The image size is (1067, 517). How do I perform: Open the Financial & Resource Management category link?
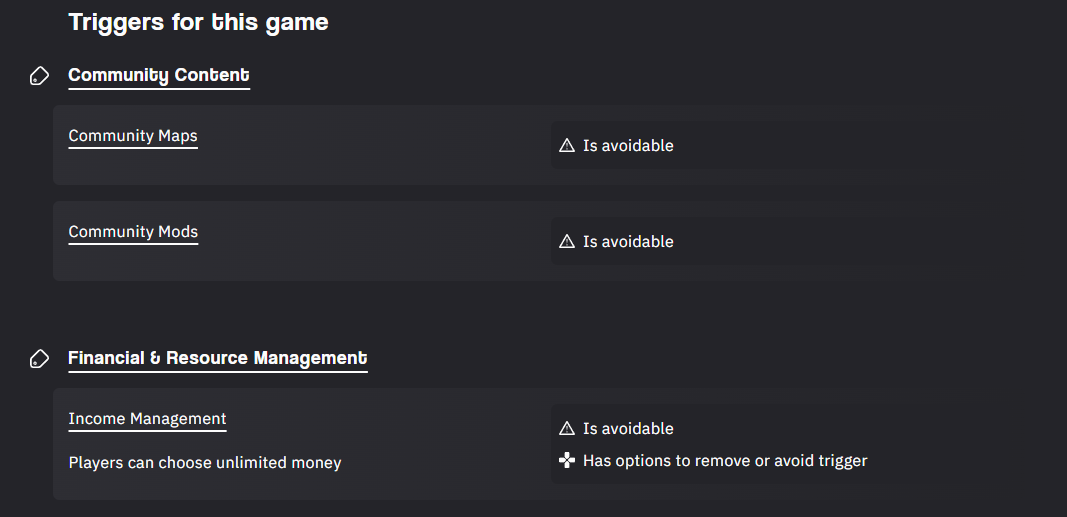click(x=218, y=358)
